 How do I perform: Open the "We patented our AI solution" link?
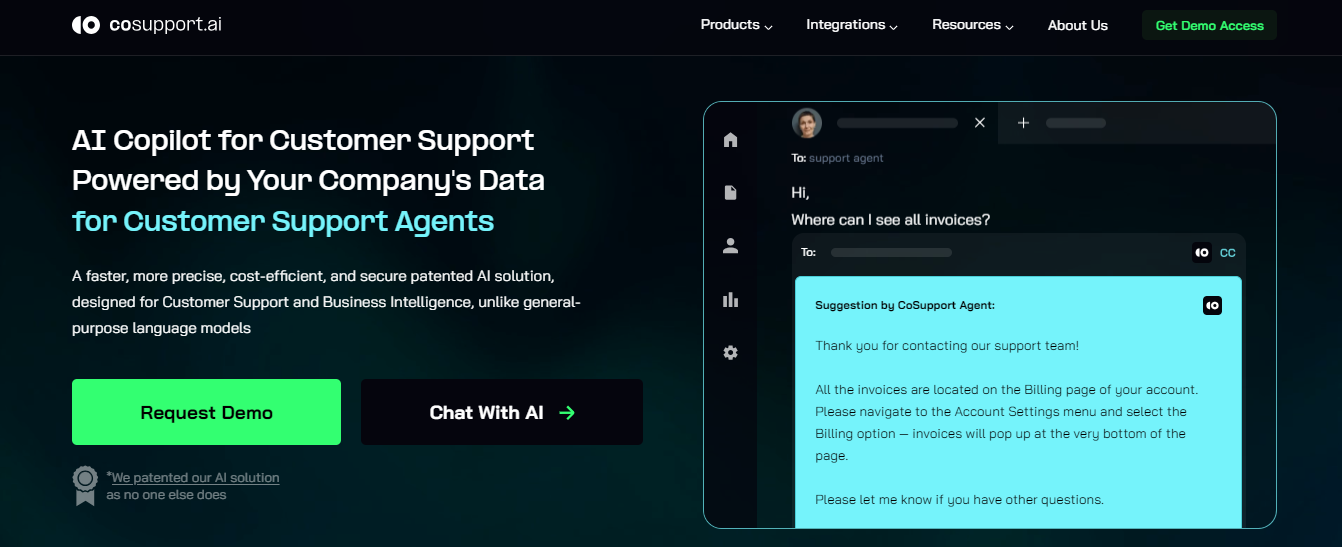[x=195, y=478]
